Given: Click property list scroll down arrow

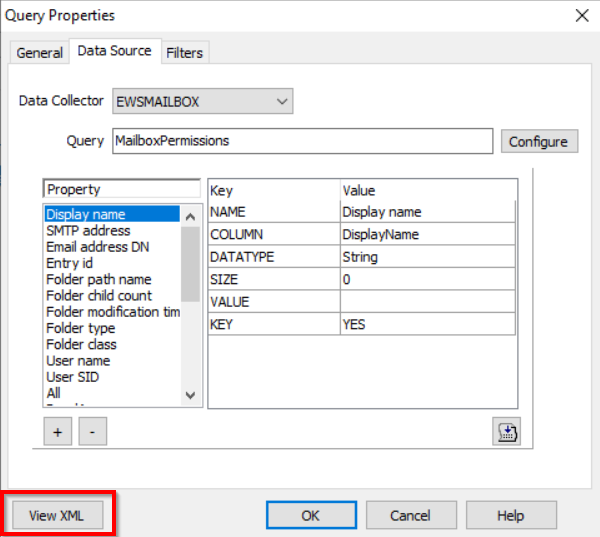Looking at the screenshot, I should pos(190,395).
